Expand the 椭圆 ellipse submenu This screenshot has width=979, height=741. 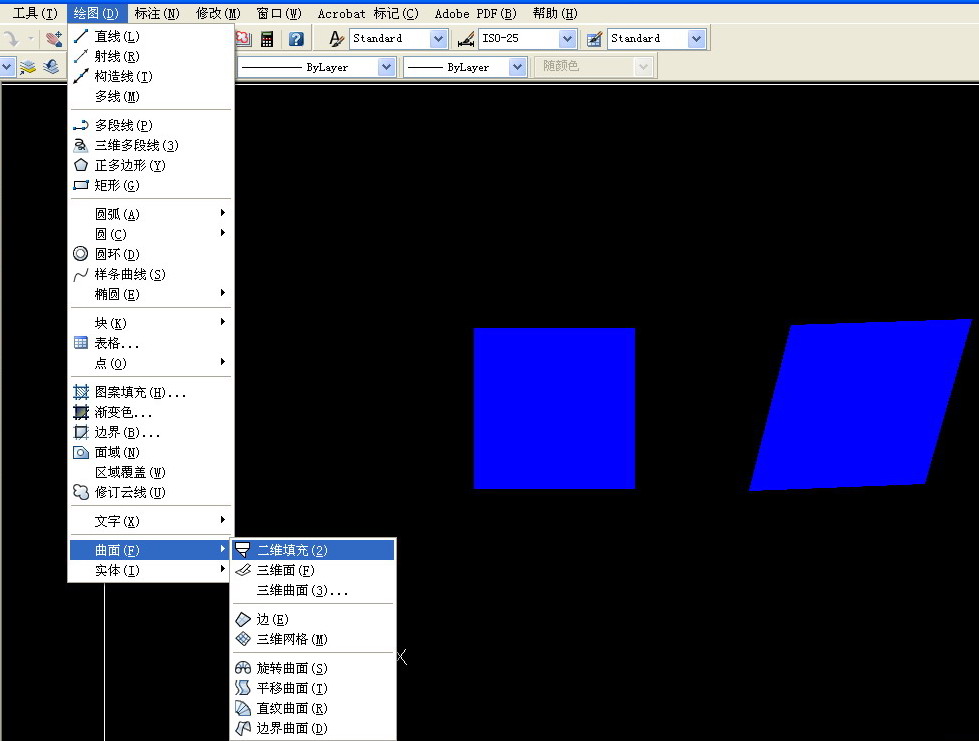tap(150, 294)
